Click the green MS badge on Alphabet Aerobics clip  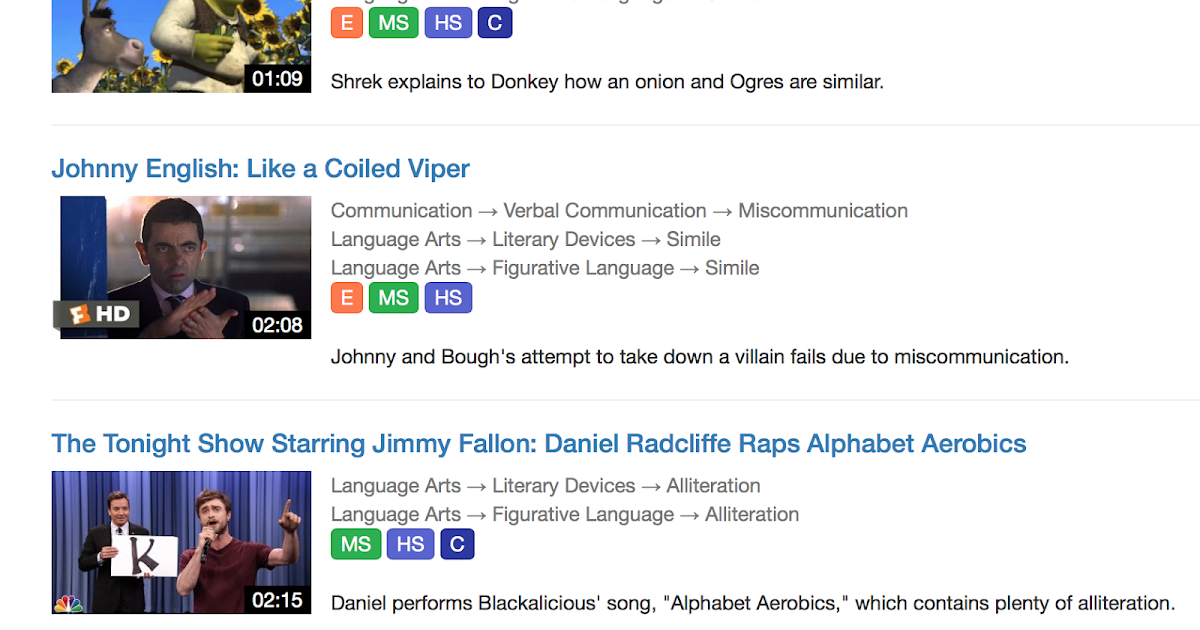[x=355, y=544]
